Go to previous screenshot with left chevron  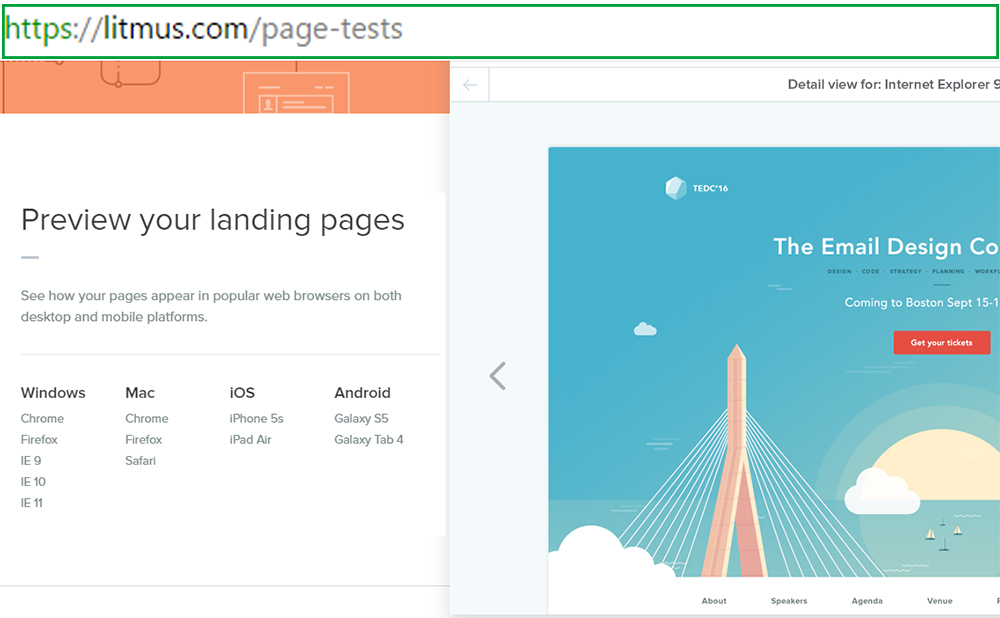pos(498,376)
